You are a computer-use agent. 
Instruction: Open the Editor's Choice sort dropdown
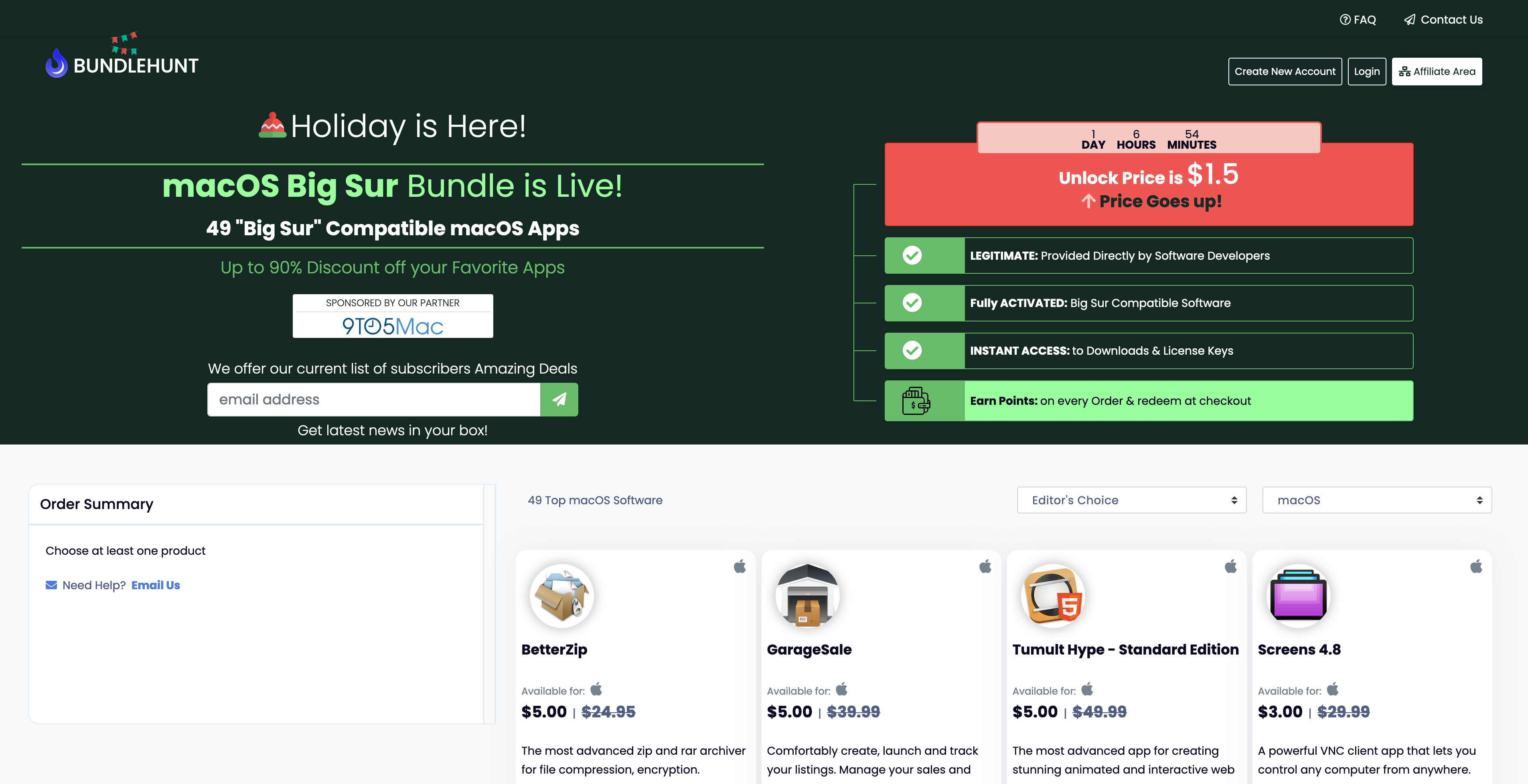coord(1131,500)
